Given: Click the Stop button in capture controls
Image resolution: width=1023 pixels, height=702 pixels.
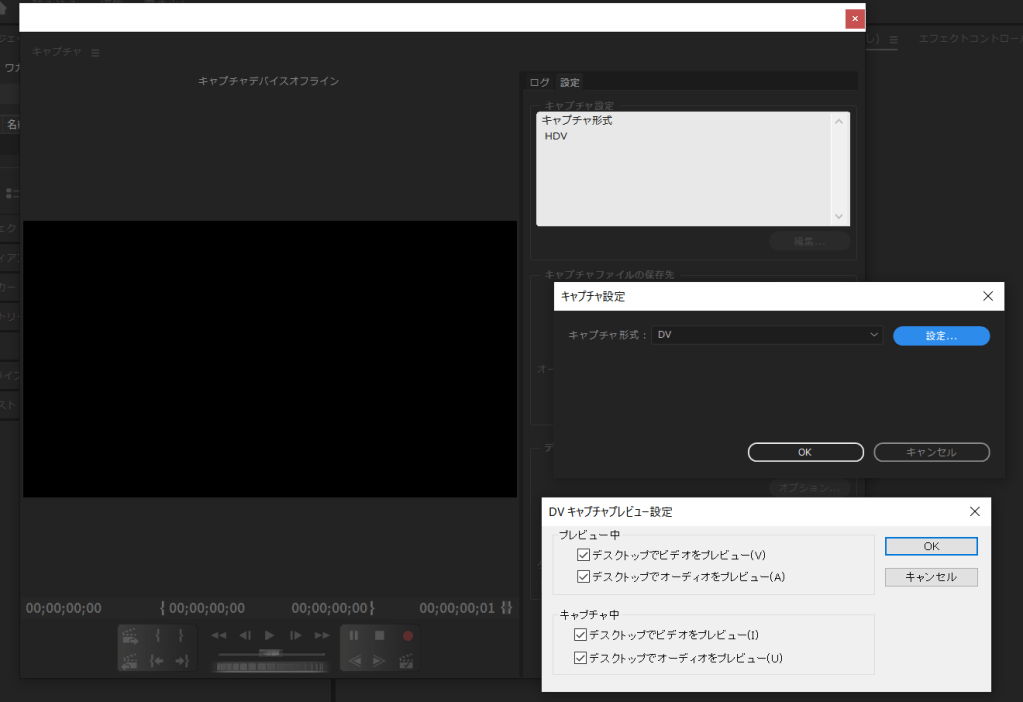Looking at the screenshot, I should pos(380,635).
